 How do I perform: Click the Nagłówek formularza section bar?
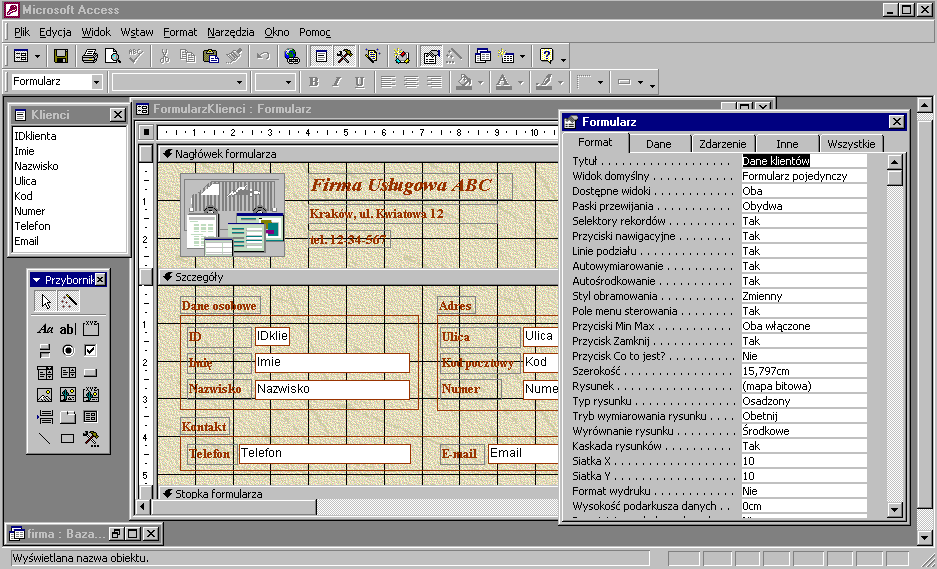[357, 154]
